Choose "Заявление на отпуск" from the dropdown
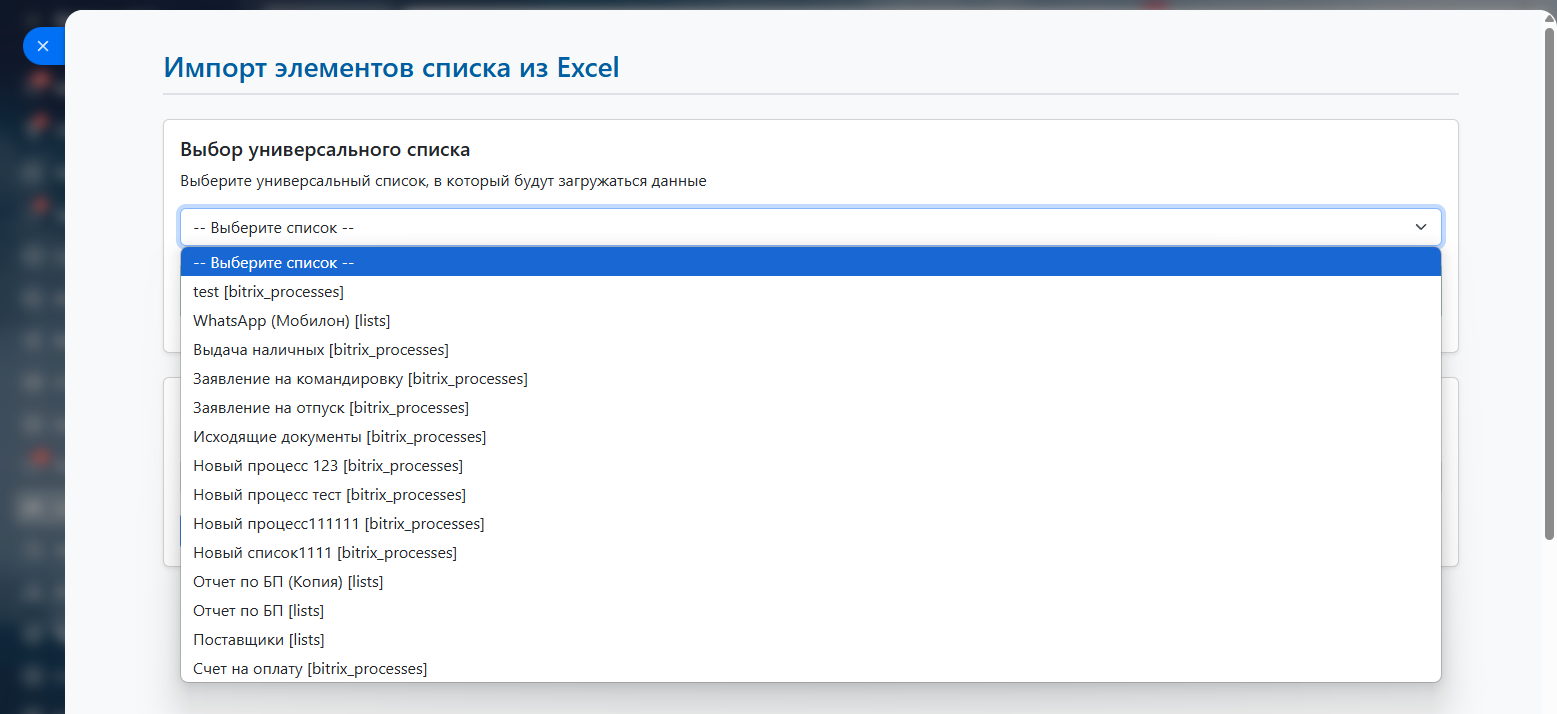This screenshot has height=714, width=1557. [x=330, y=408]
